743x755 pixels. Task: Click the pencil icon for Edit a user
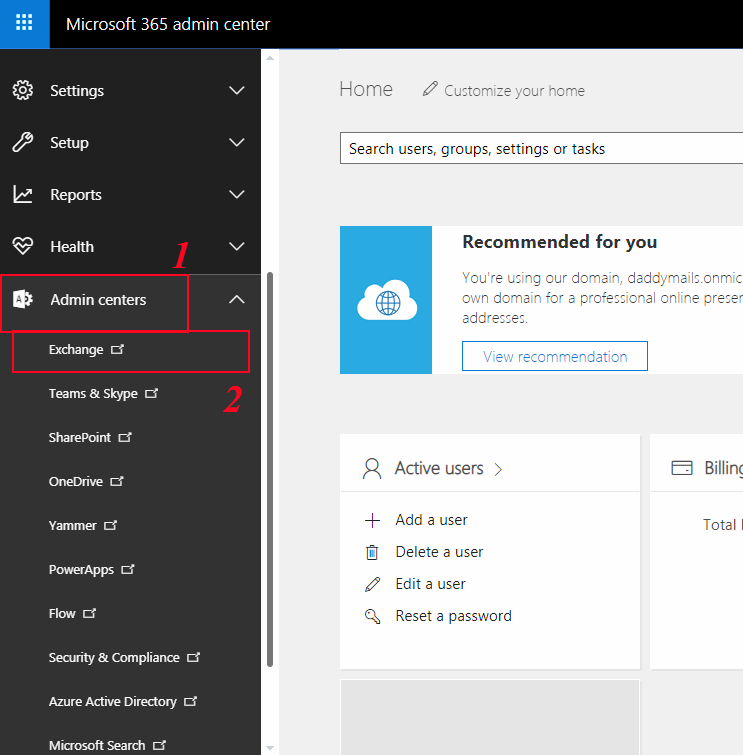372,584
